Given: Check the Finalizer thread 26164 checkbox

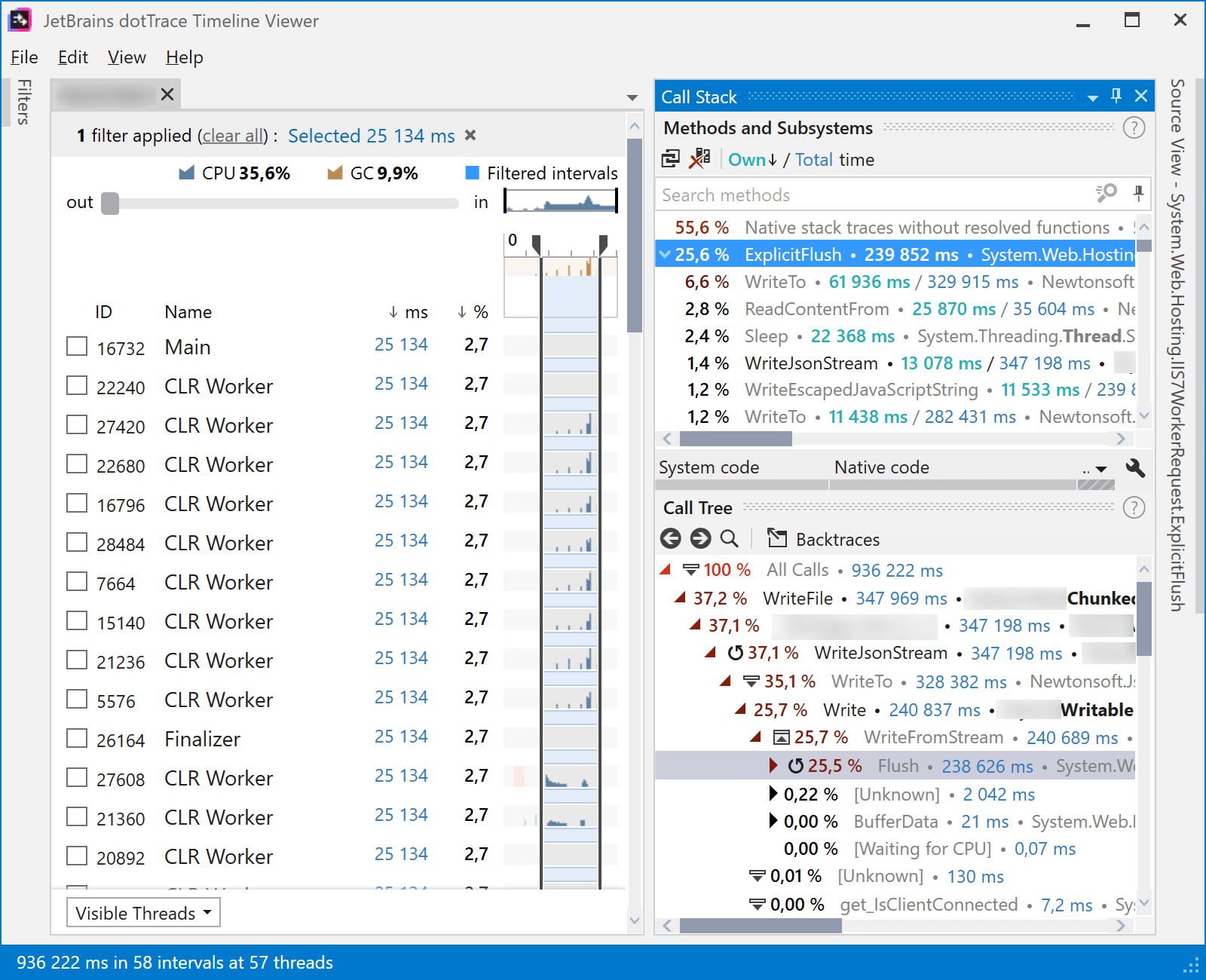Looking at the screenshot, I should pos(77,738).
